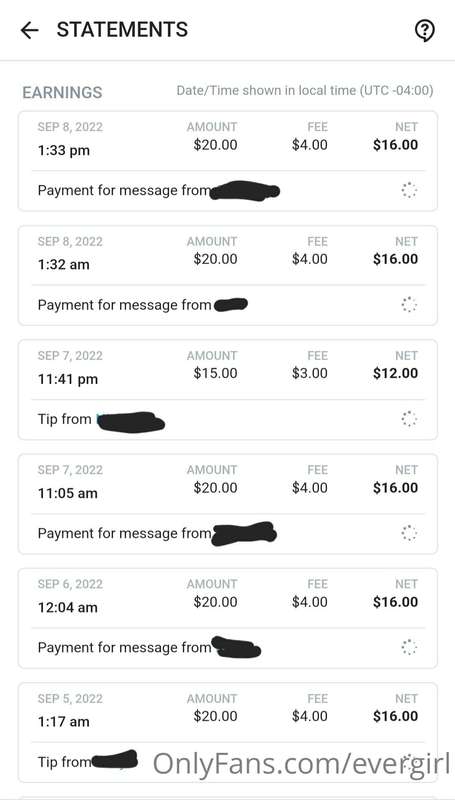Open the Sep 7 11:41 pm tip card
455x800 pixels.
(x=228, y=389)
